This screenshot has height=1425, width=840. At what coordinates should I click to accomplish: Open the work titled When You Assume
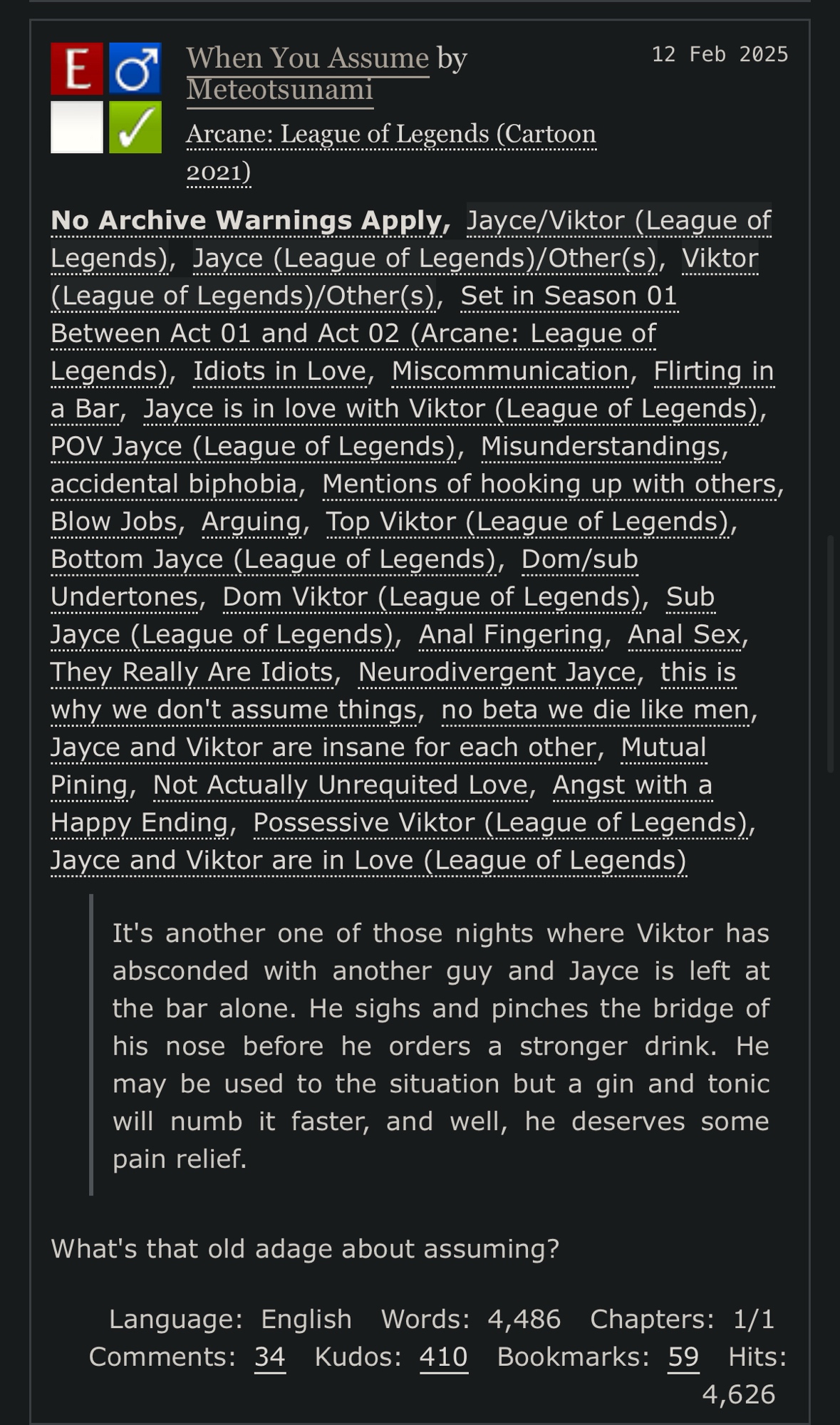pos(307,58)
